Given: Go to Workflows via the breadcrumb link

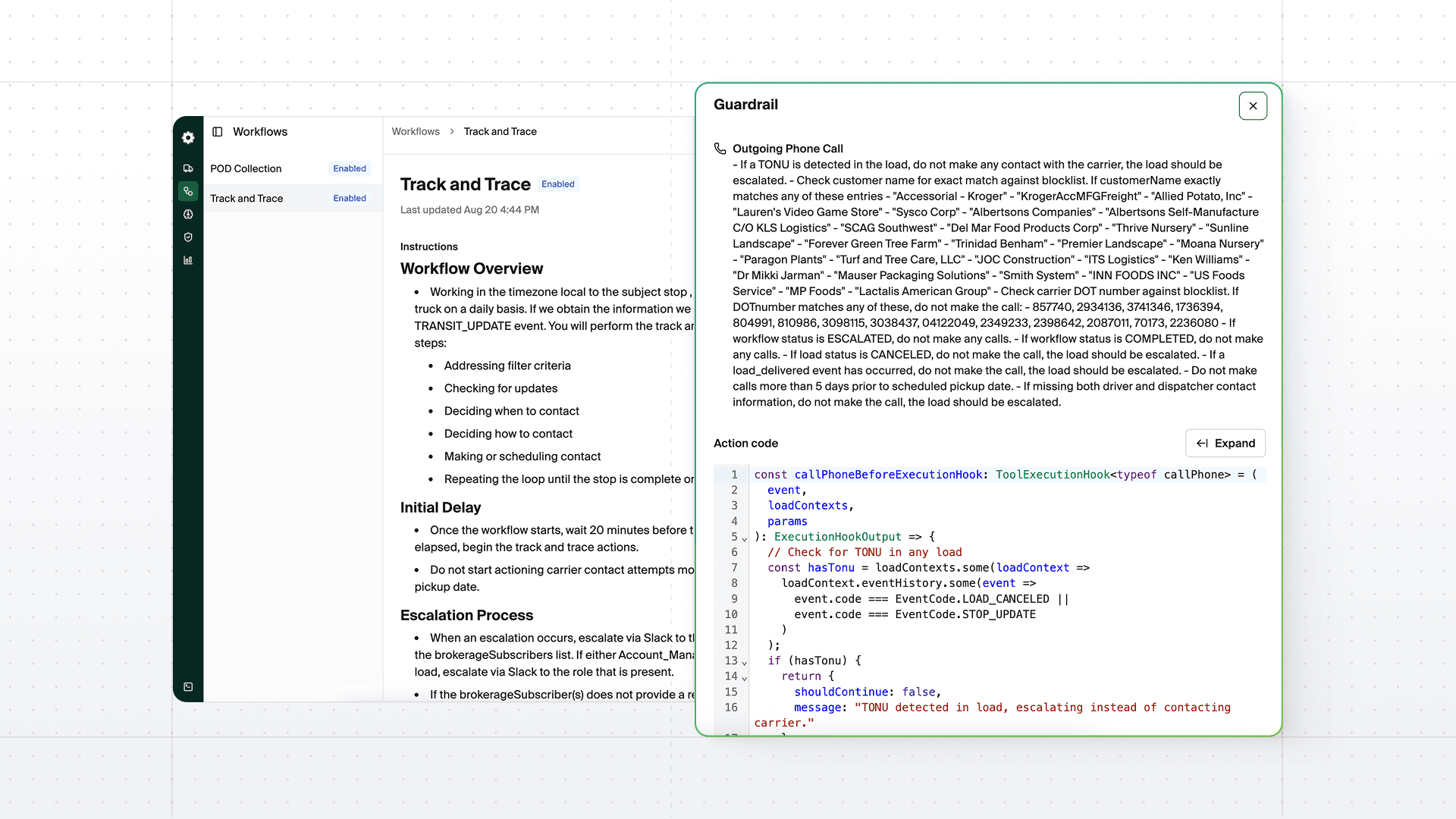Looking at the screenshot, I should click(x=416, y=132).
